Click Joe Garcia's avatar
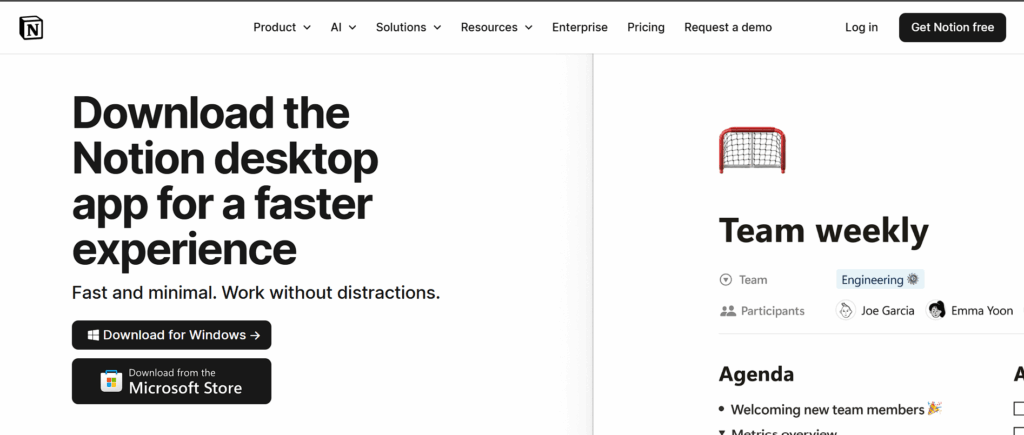Image resolution: width=1024 pixels, height=435 pixels. tap(846, 310)
